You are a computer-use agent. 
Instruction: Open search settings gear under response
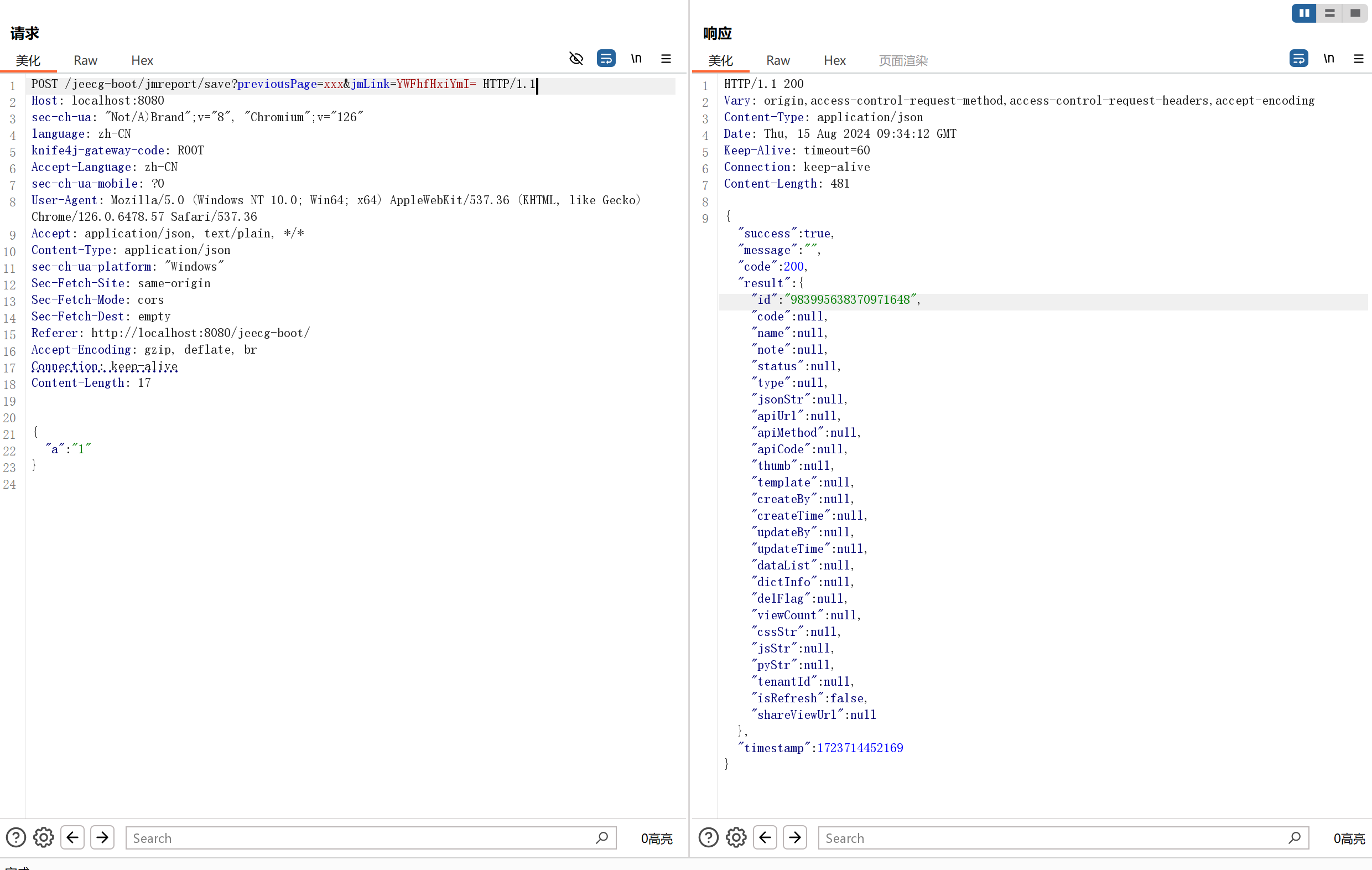click(736, 837)
